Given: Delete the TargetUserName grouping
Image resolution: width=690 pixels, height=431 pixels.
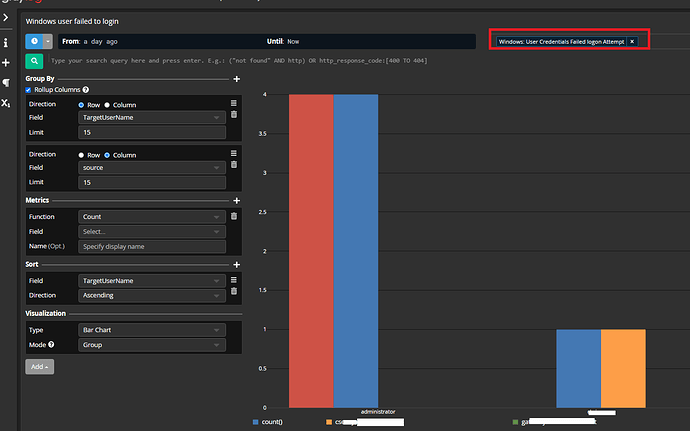Looking at the screenshot, I should coord(234,114).
